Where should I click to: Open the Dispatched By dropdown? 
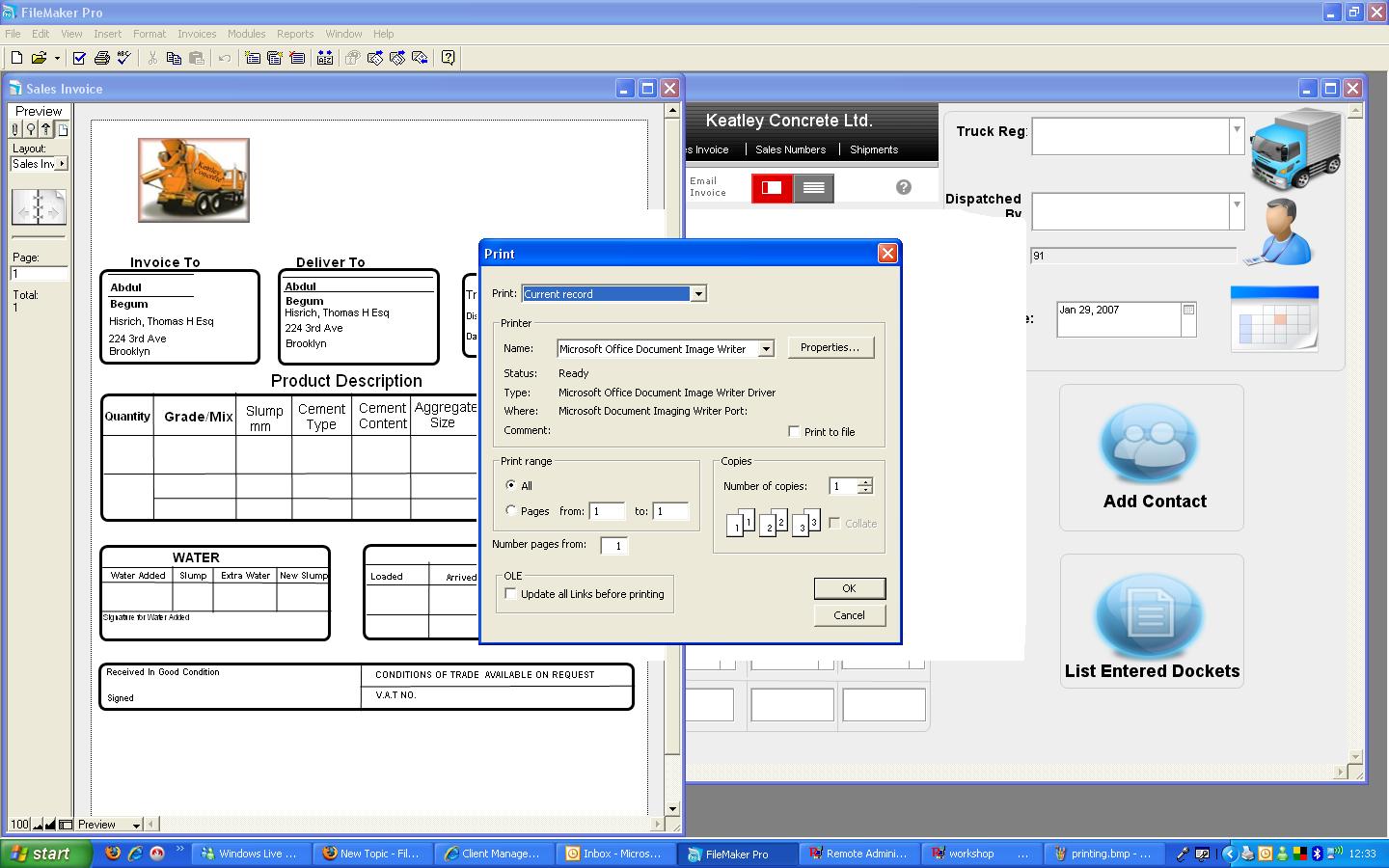tap(1236, 211)
